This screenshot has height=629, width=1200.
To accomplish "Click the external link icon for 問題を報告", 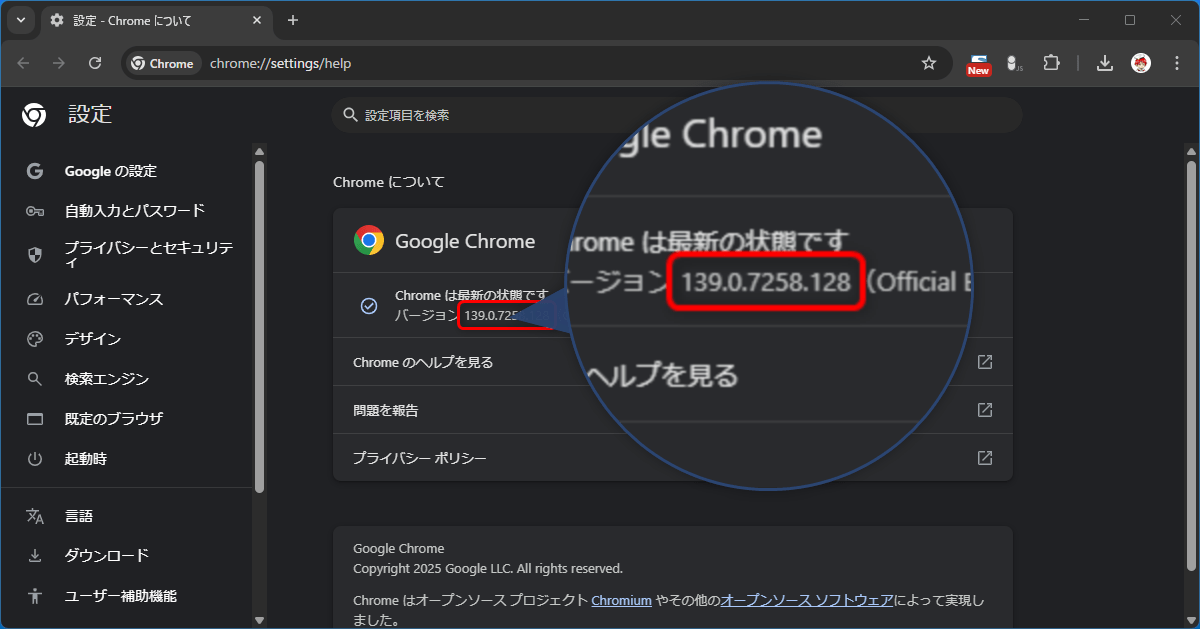I will 985,410.
